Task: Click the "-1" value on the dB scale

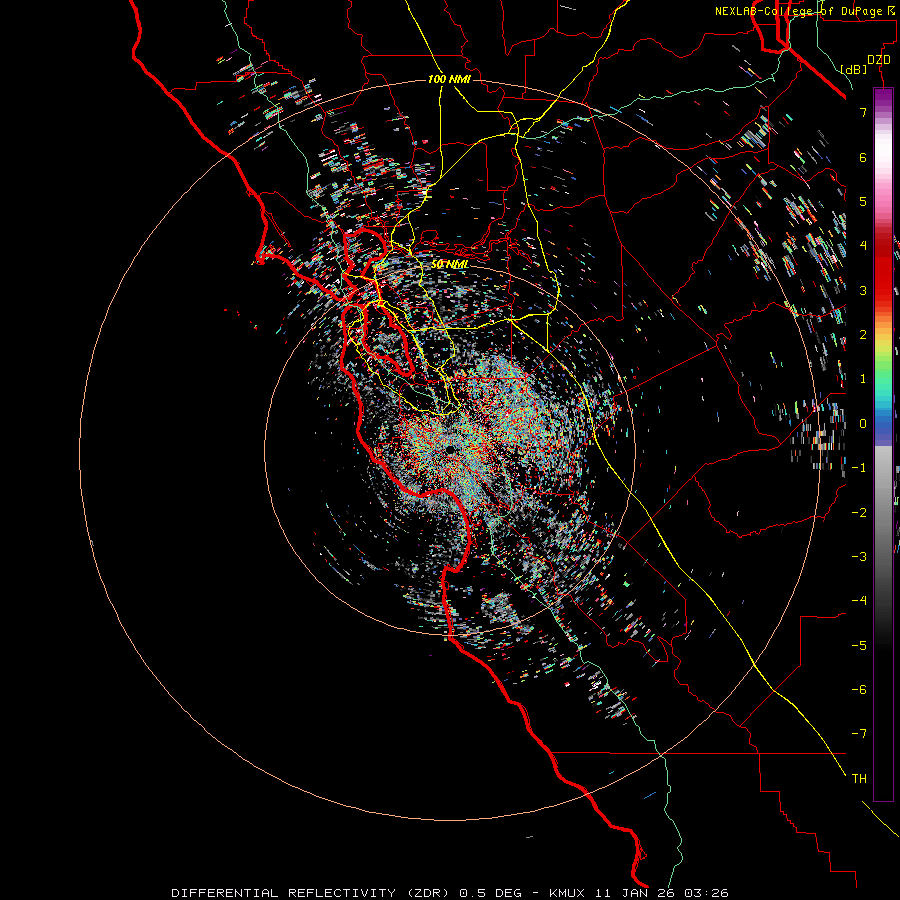Action: tap(859, 468)
